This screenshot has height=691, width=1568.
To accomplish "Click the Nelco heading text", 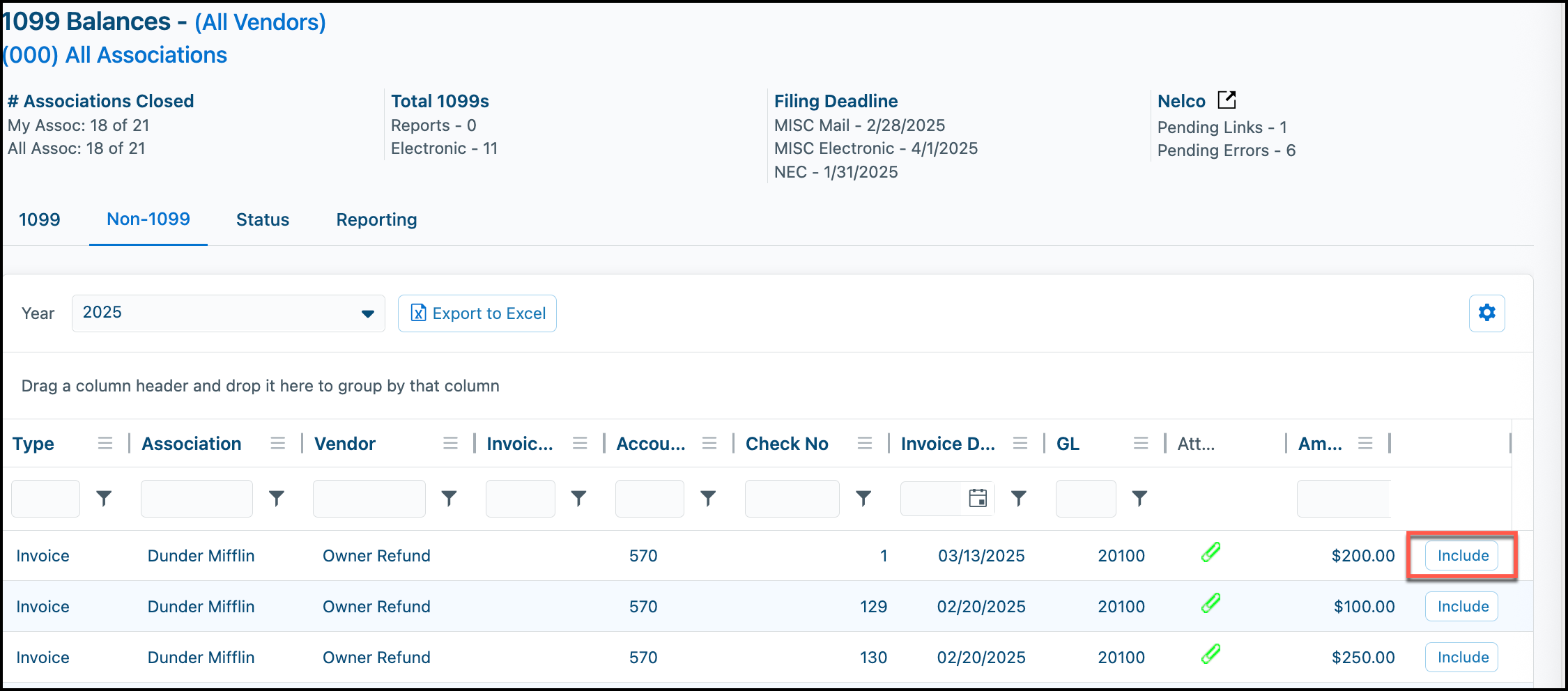I will tap(1181, 101).
